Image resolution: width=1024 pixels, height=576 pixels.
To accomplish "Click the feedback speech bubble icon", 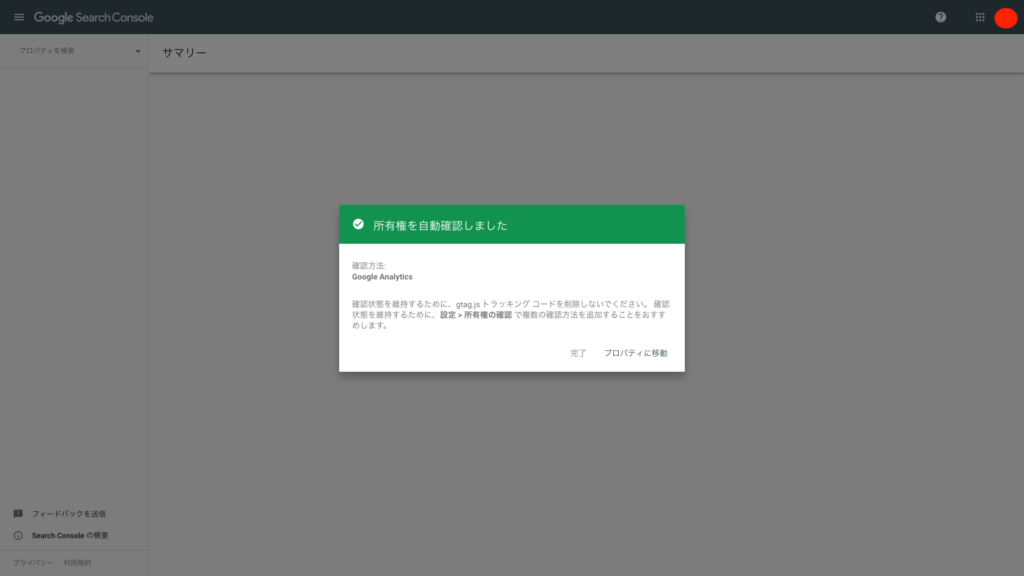I will click(18, 514).
